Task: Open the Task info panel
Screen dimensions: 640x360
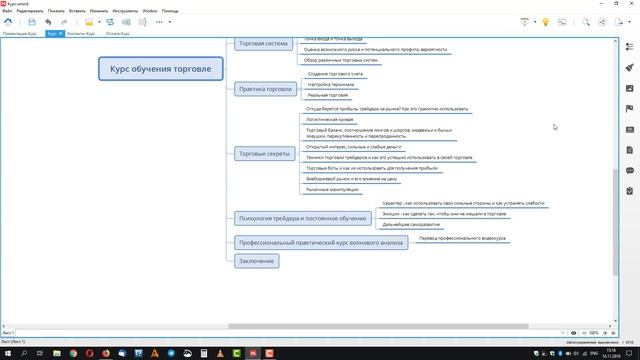Action: (x=630, y=191)
